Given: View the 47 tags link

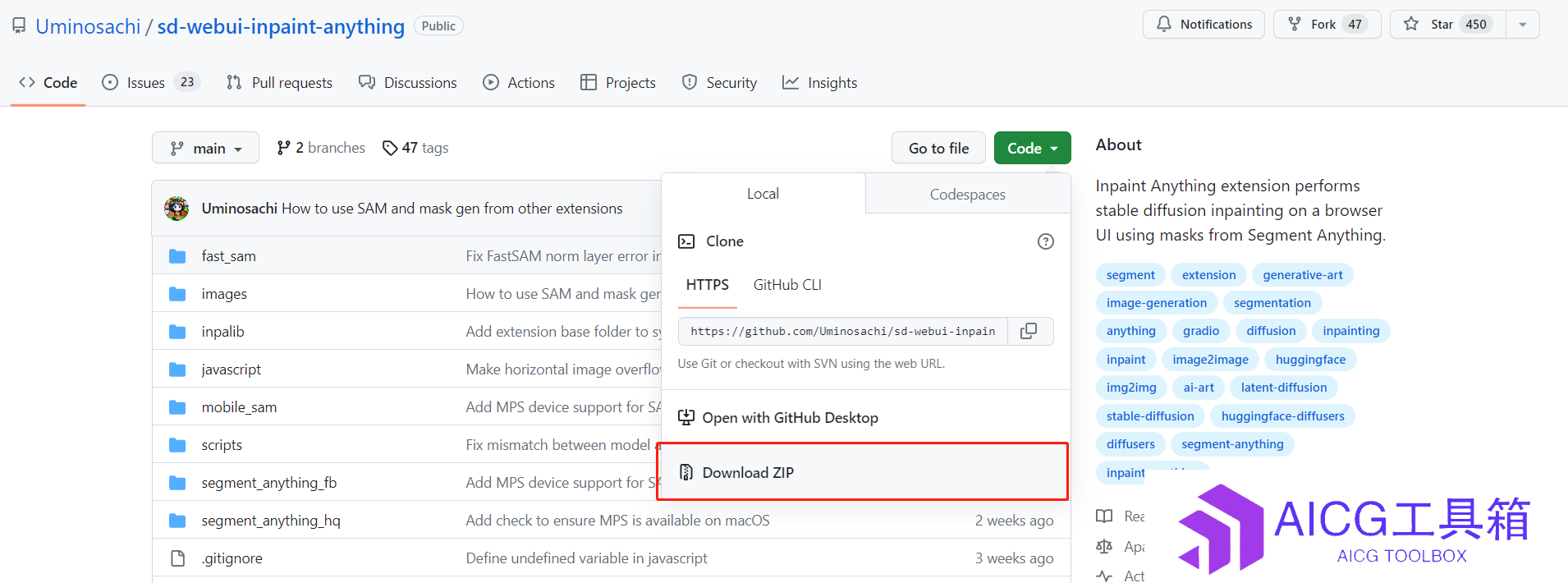Looking at the screenshot, I should coord(415,148).
